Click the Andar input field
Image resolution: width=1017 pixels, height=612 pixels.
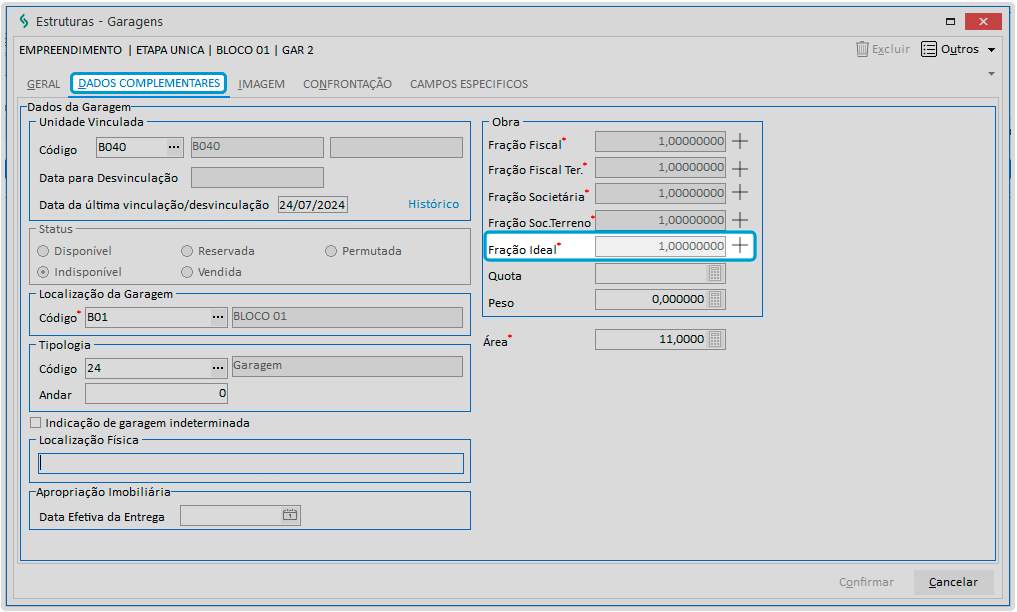pos(156,394)
